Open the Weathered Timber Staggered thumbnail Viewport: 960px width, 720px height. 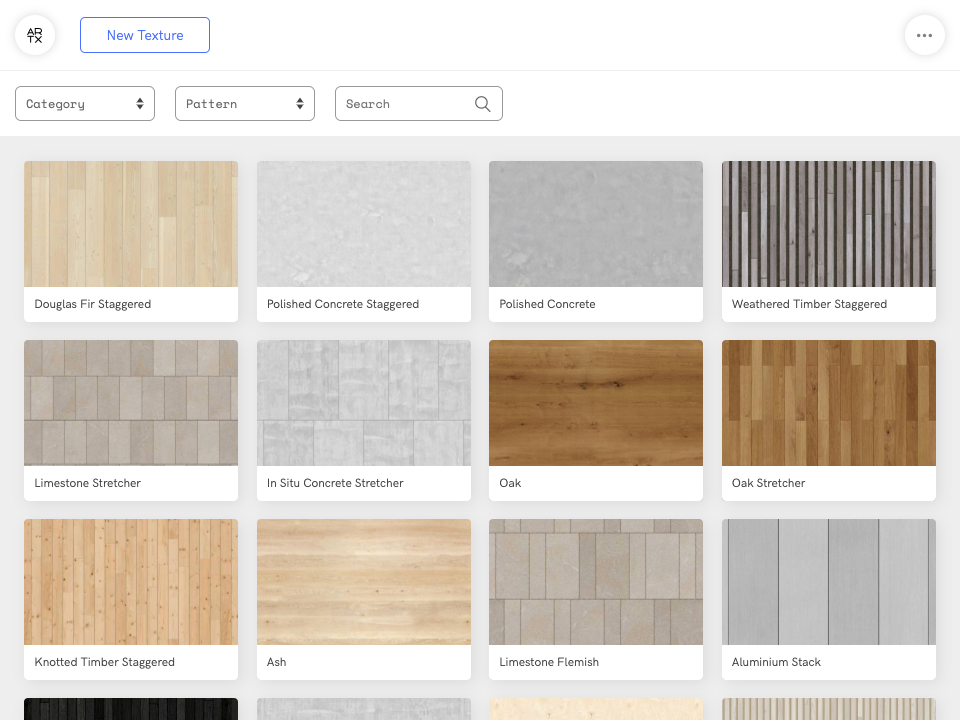pyautogui.click(x=829, y=224)
